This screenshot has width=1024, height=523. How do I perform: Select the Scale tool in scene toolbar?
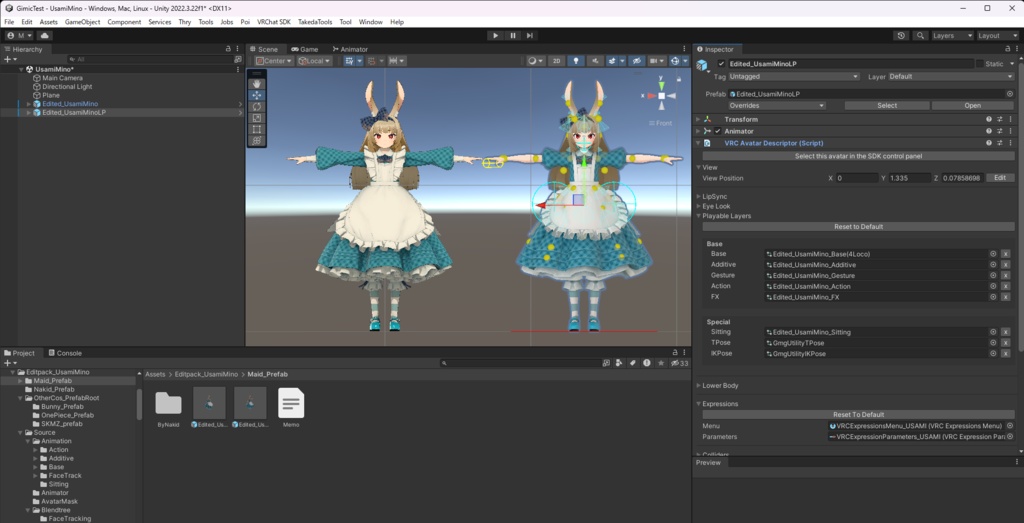[x=257, y=118]
